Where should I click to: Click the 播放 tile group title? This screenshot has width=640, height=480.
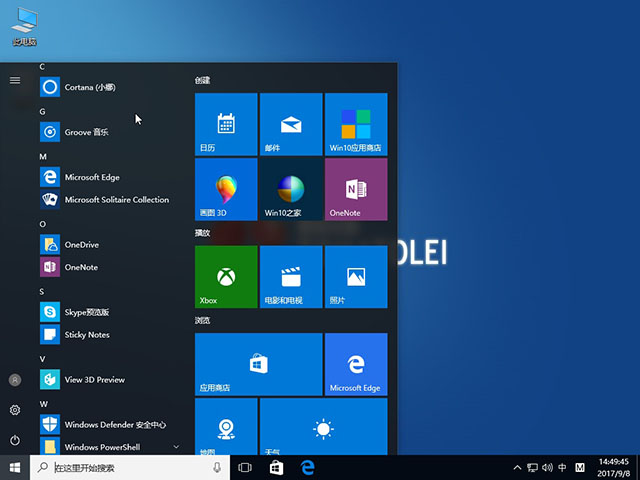(x=202, y=233)
